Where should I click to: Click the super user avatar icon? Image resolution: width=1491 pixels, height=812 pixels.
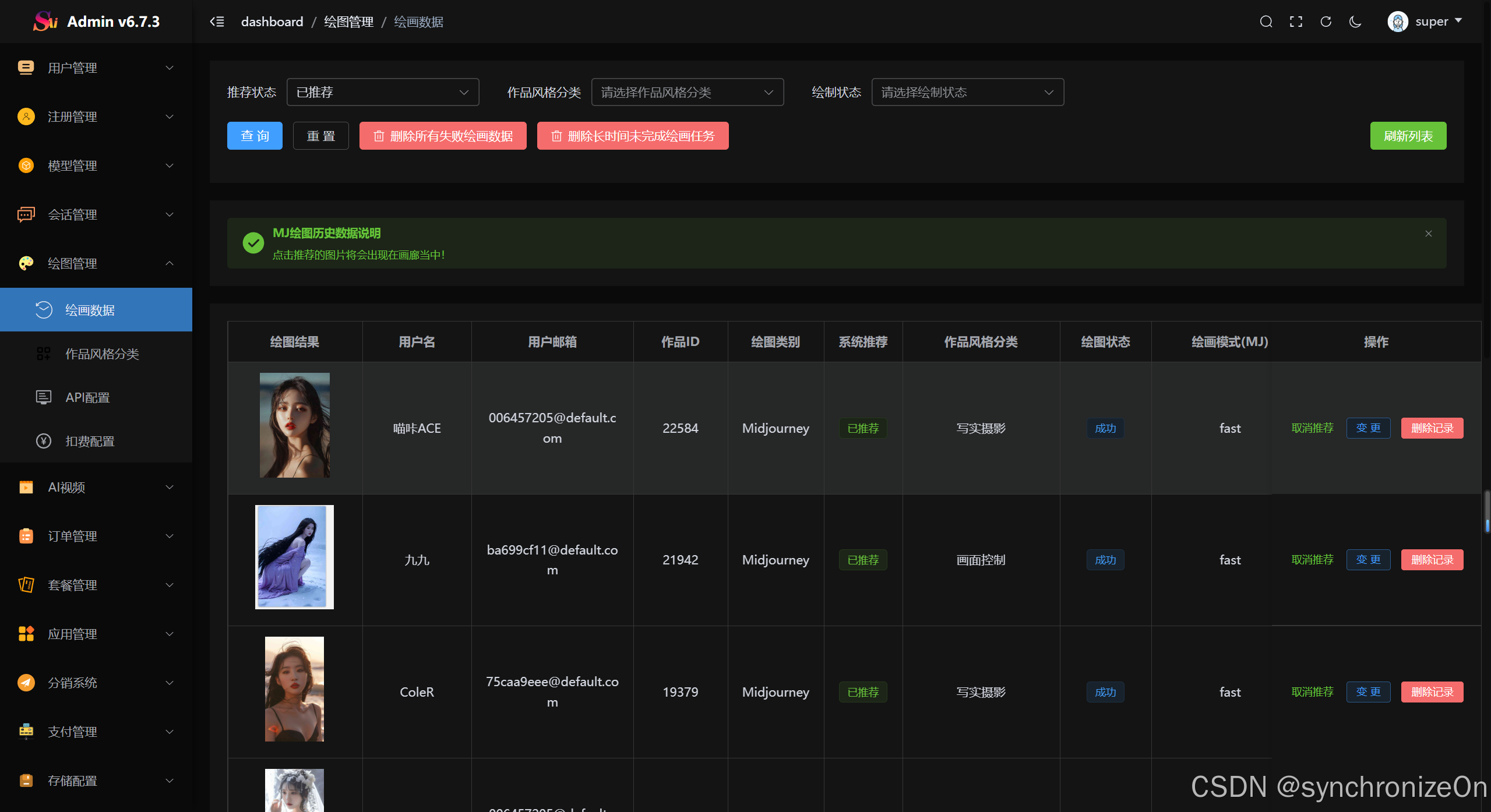point(1397,22)
